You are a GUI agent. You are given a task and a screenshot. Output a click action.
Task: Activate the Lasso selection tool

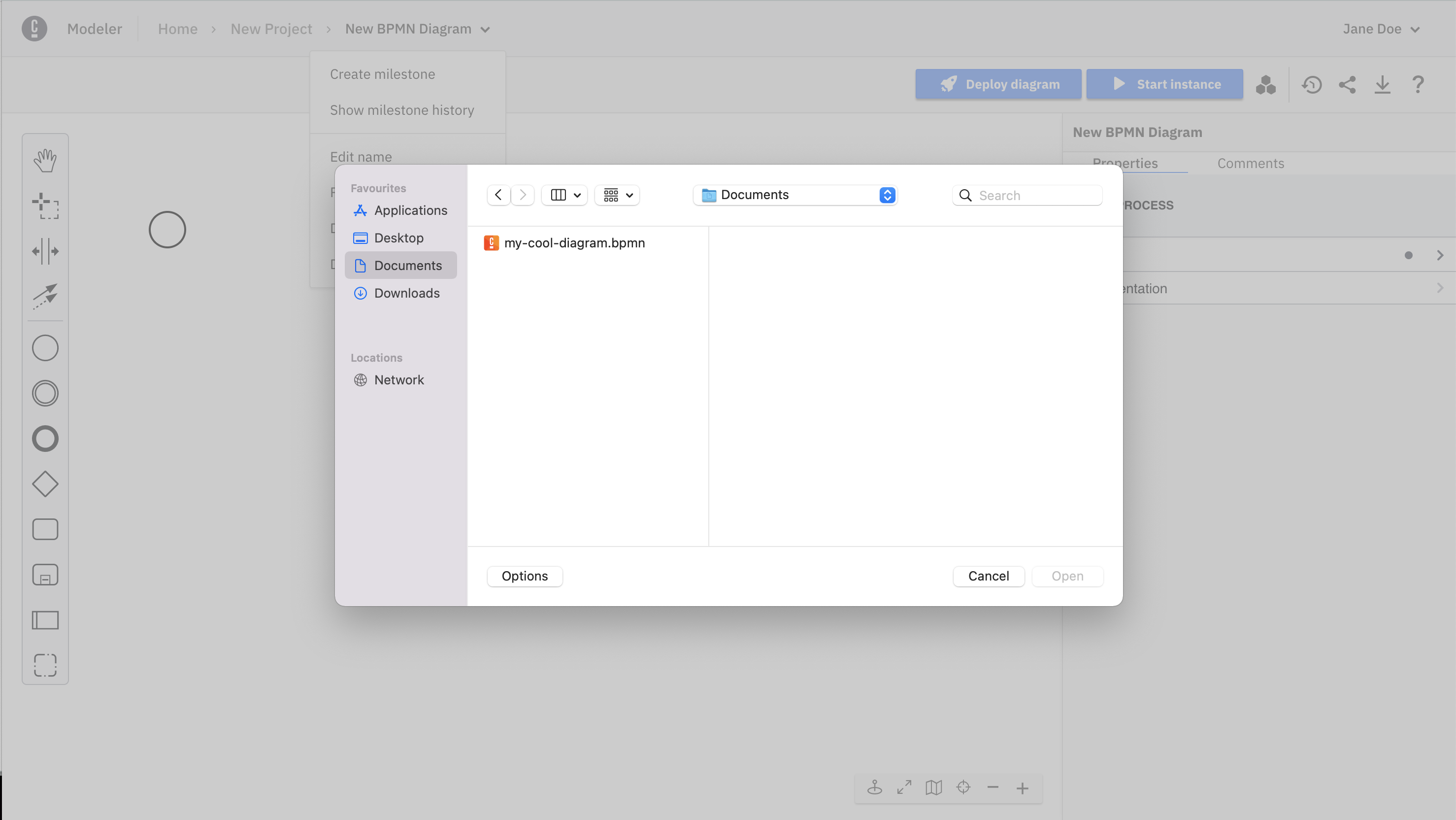[x=45, y=206]
